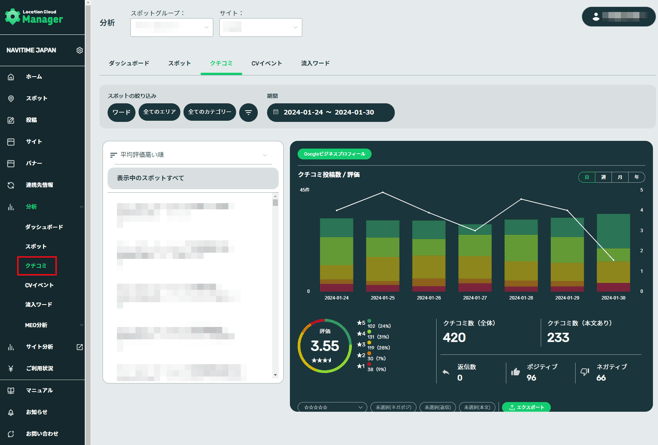Click the contact icon for お問い合わせ
The height and width of the screenshot is (445, 658).
click(x=11, y=434)
